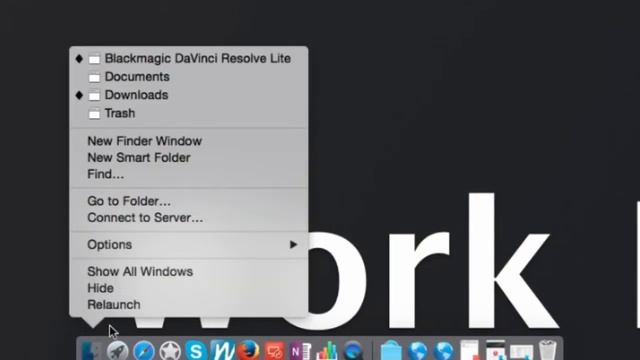Select Hide in the Finder menu
Image resolution: width=640 pixels, height=360 pixels.
pos(189,288)
